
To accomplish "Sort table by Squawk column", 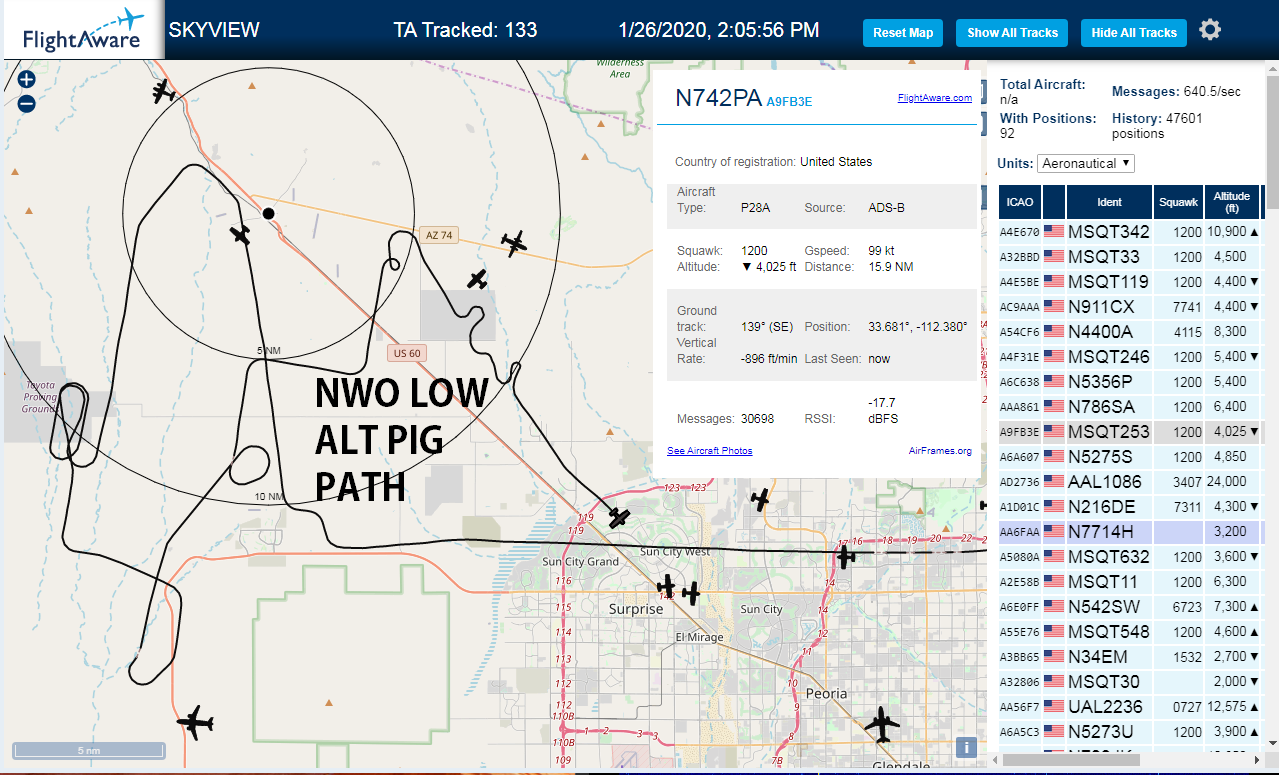I will [x=1178, y=202].
